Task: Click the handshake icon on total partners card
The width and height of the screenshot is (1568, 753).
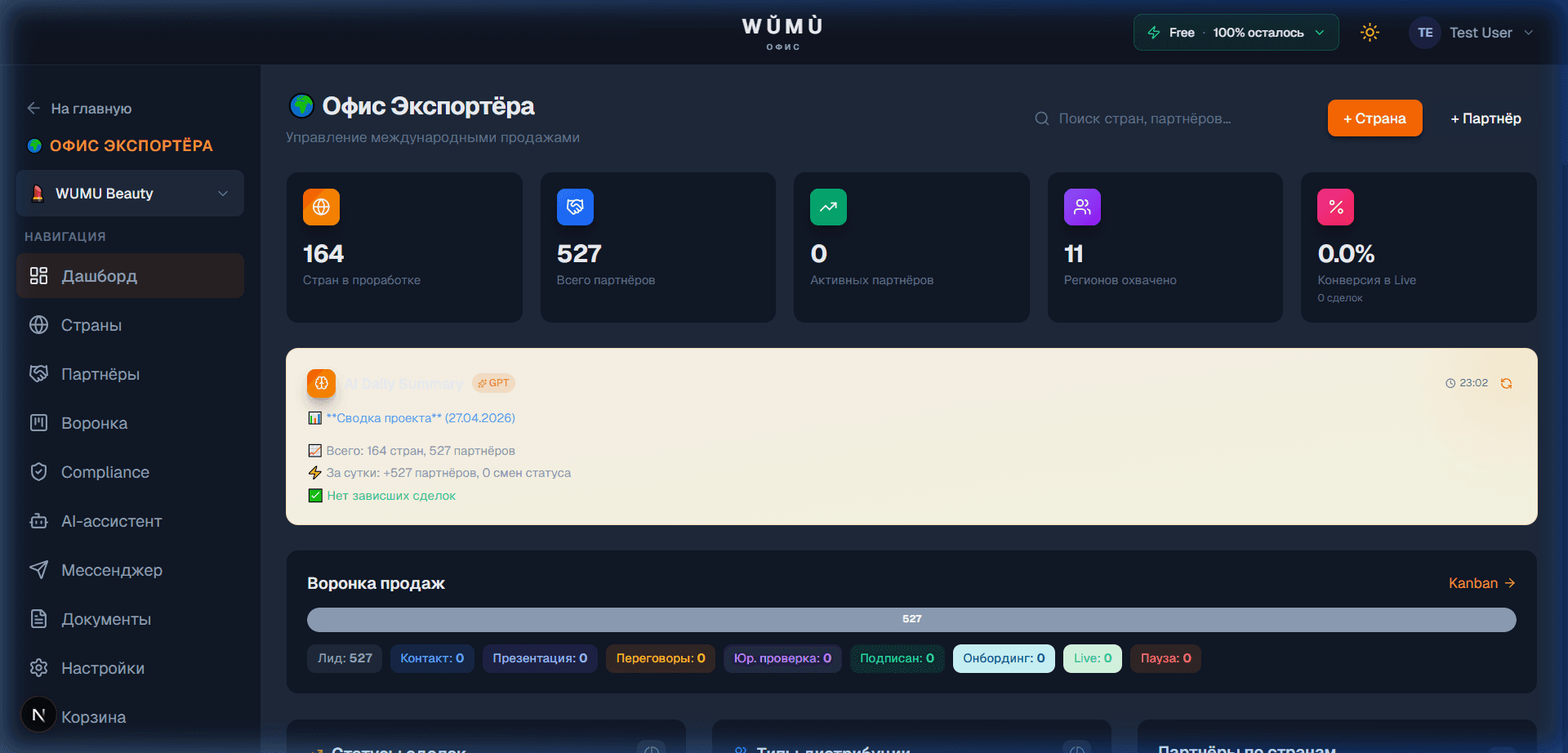Action: (x=575, y=207)
